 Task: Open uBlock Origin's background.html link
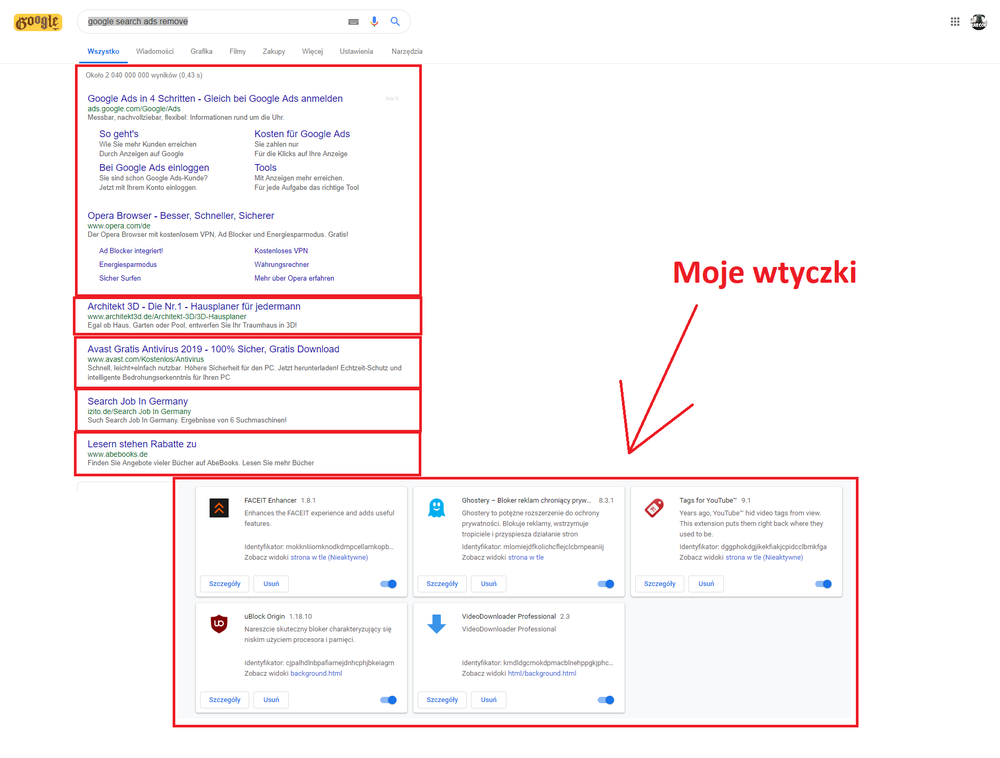click(316, 674)
